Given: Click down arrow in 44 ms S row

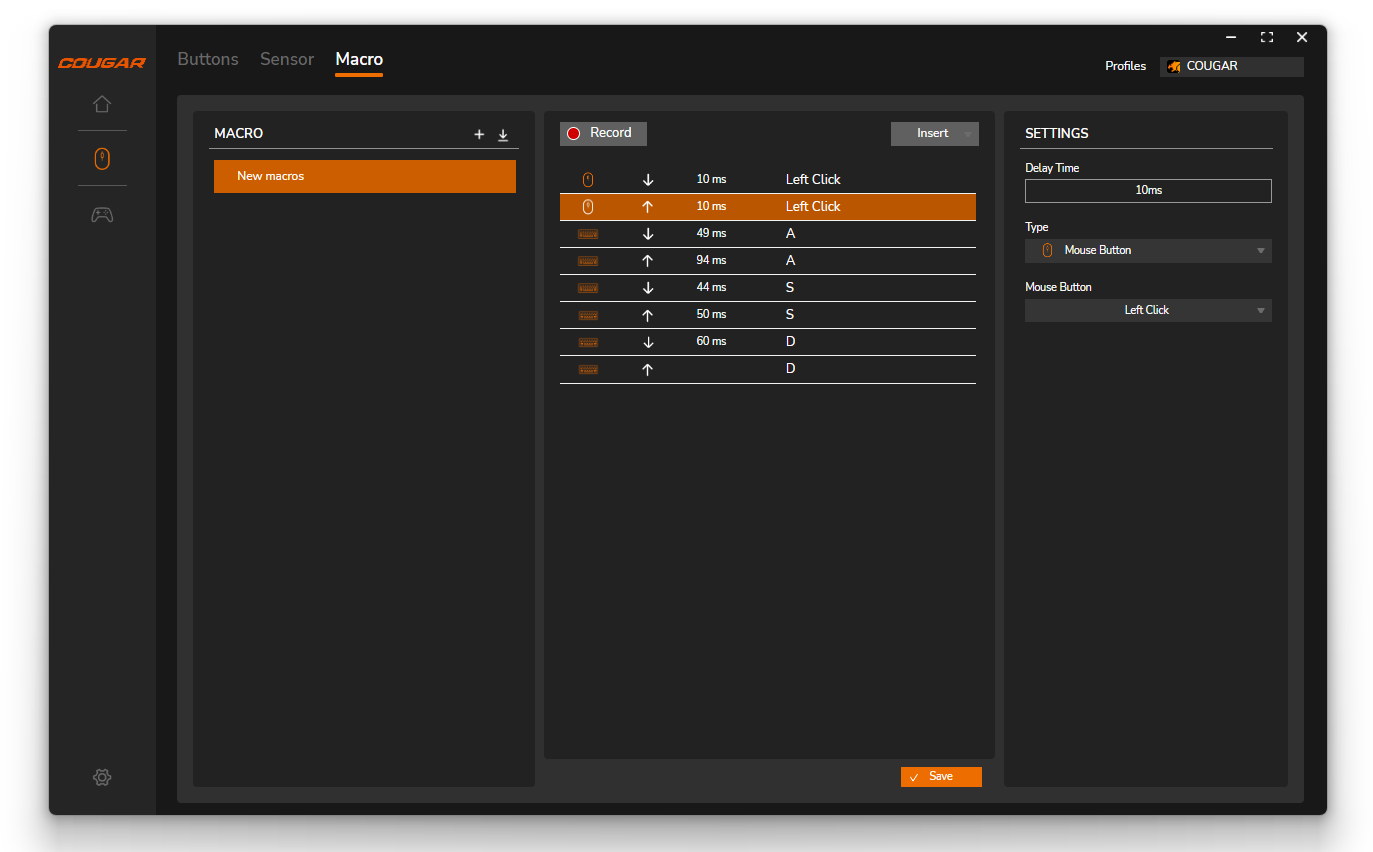Looking at the screenshot, I should [648, 288].
